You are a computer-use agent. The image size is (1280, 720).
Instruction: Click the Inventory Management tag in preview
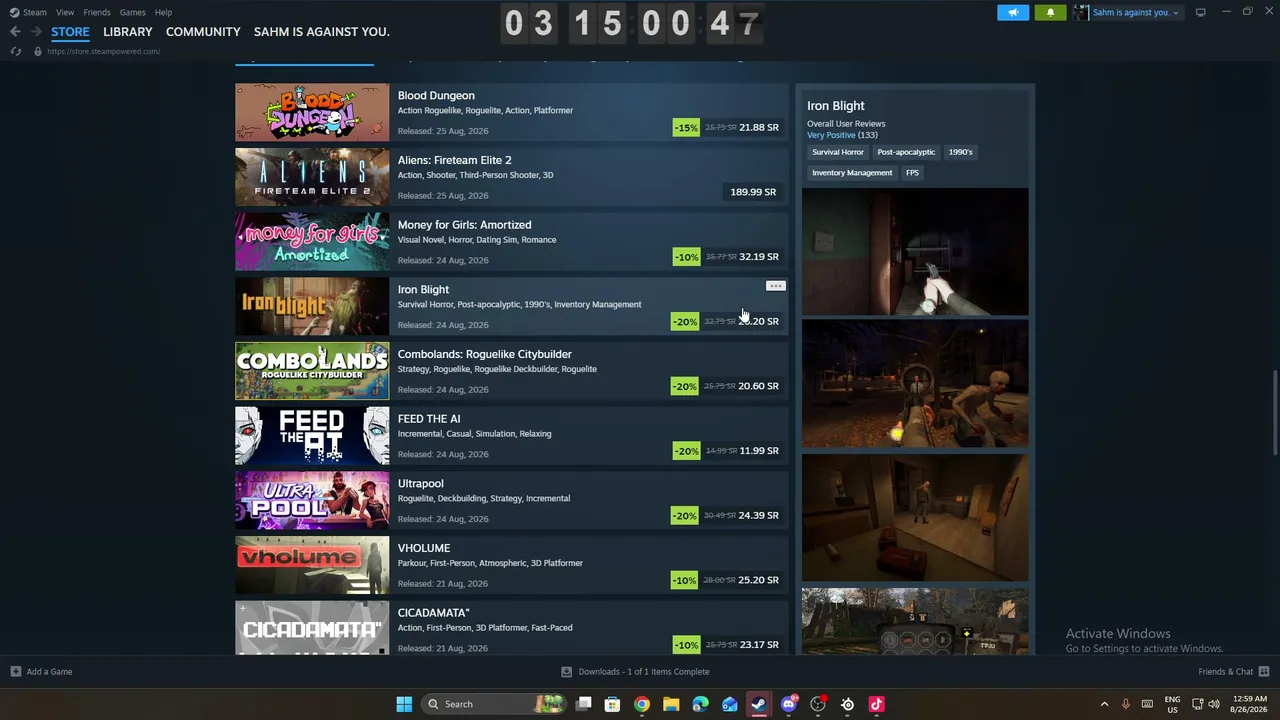tap(852, 173)
